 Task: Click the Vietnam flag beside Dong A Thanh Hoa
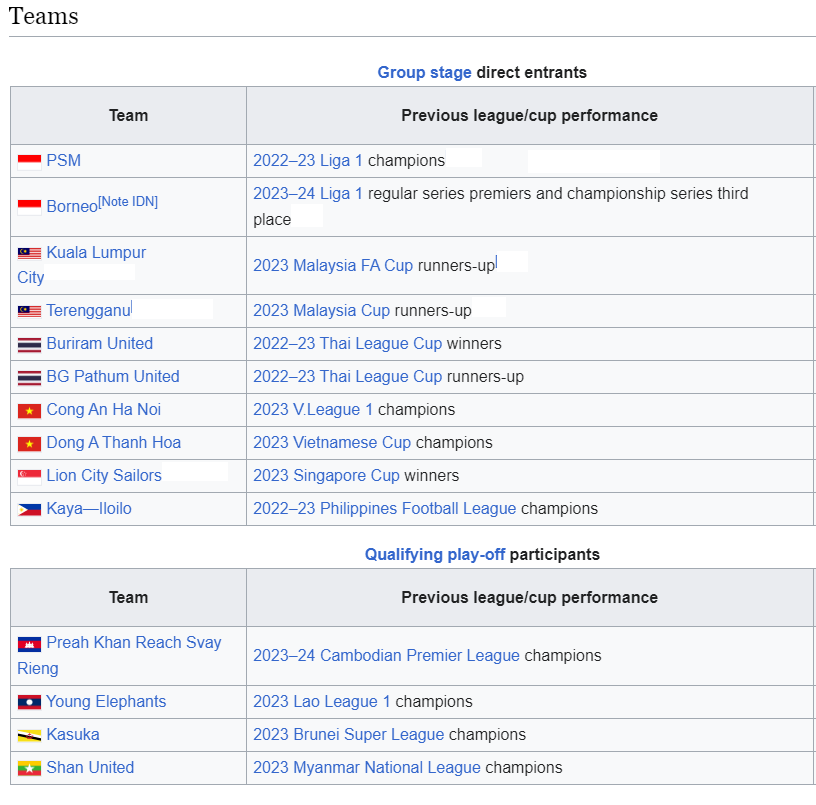(x=29, y=443)
